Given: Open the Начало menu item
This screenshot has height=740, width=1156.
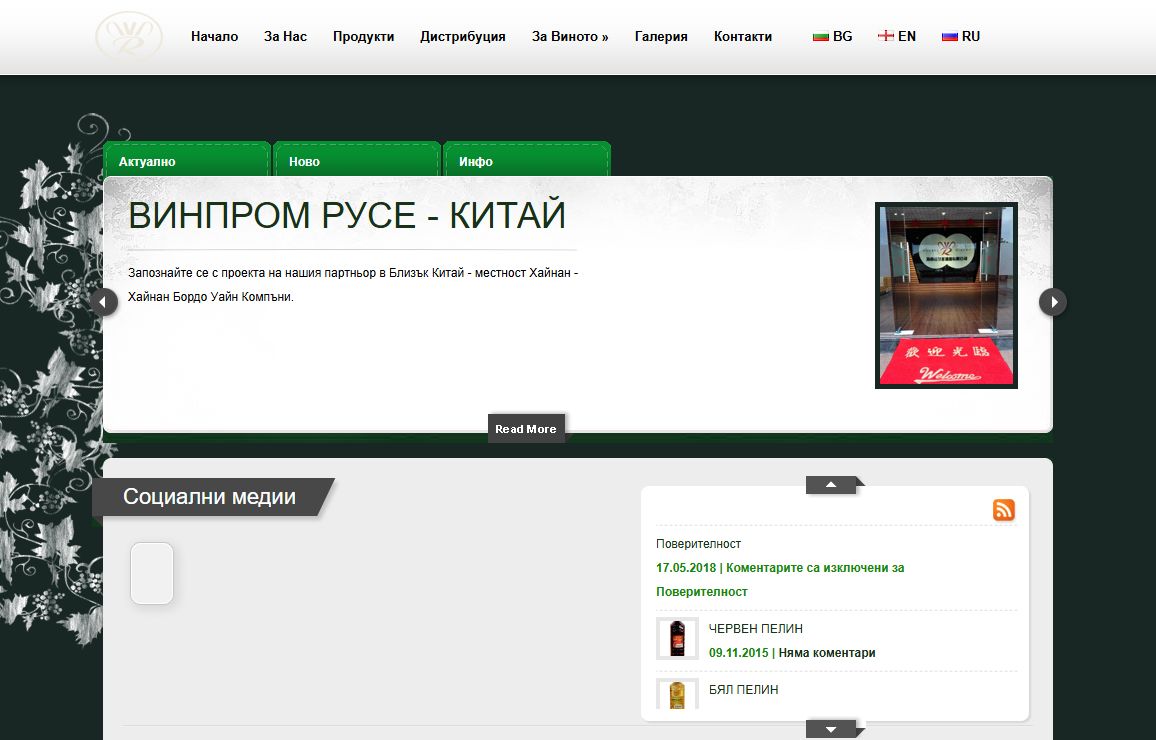Looking at the screenshot, I should click(215, 36).
